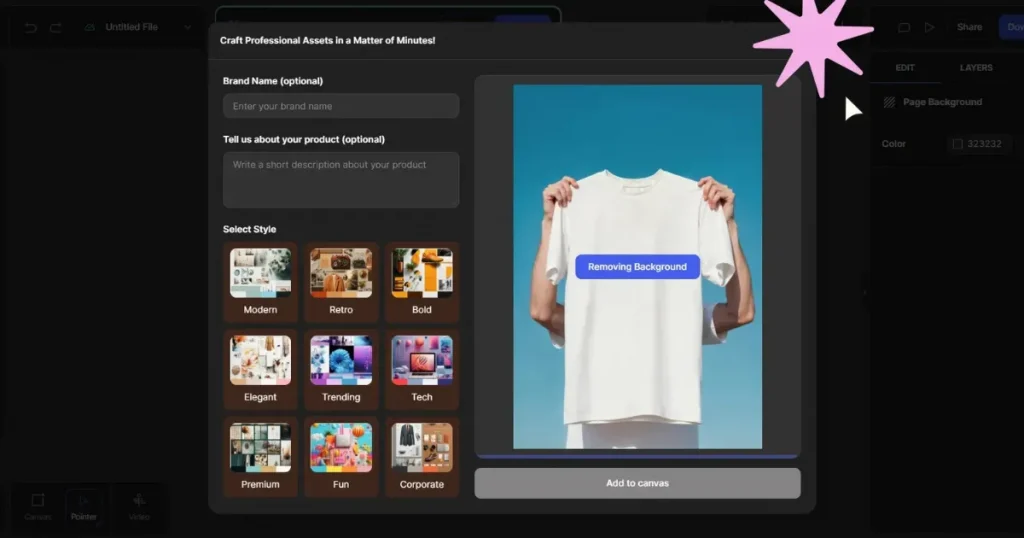
Task: Switch to the LAYERS tab
Action: 976,68
